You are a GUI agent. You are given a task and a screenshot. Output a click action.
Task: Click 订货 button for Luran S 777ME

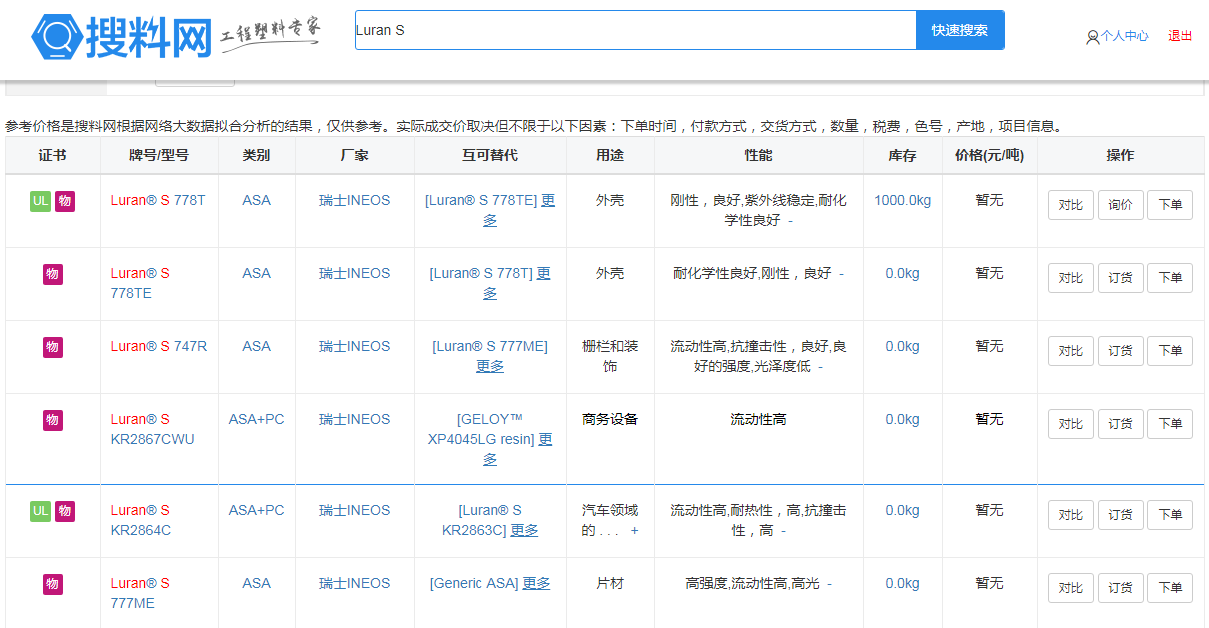click(x=1120, y=588)
